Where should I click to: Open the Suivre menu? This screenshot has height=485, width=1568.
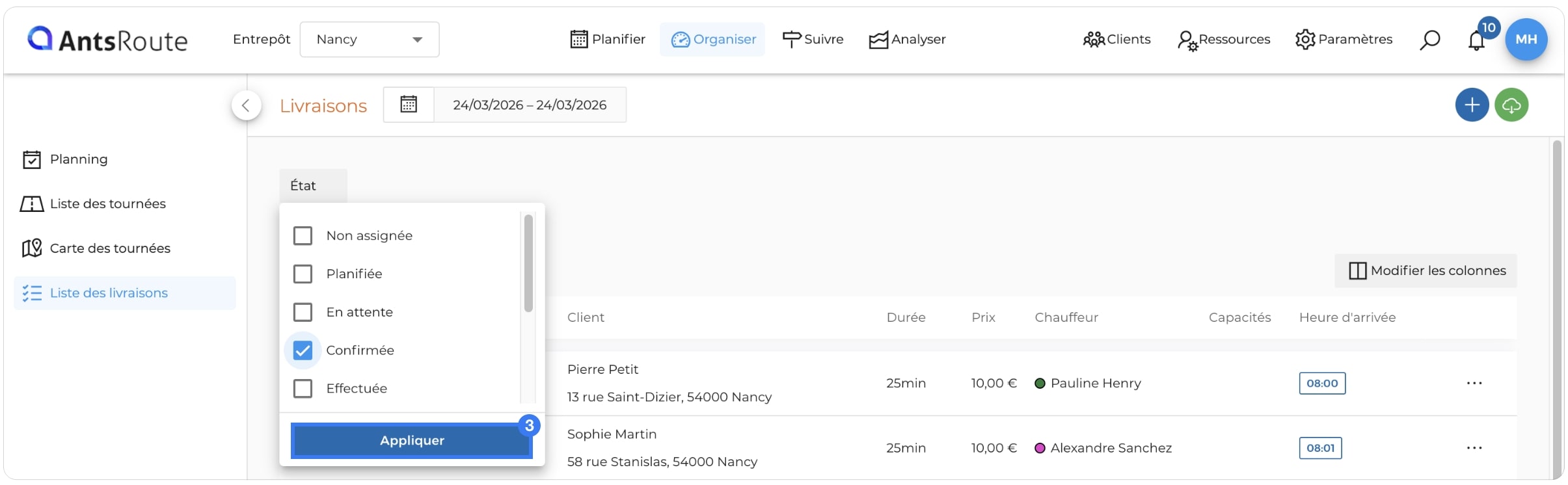(813, 40)
